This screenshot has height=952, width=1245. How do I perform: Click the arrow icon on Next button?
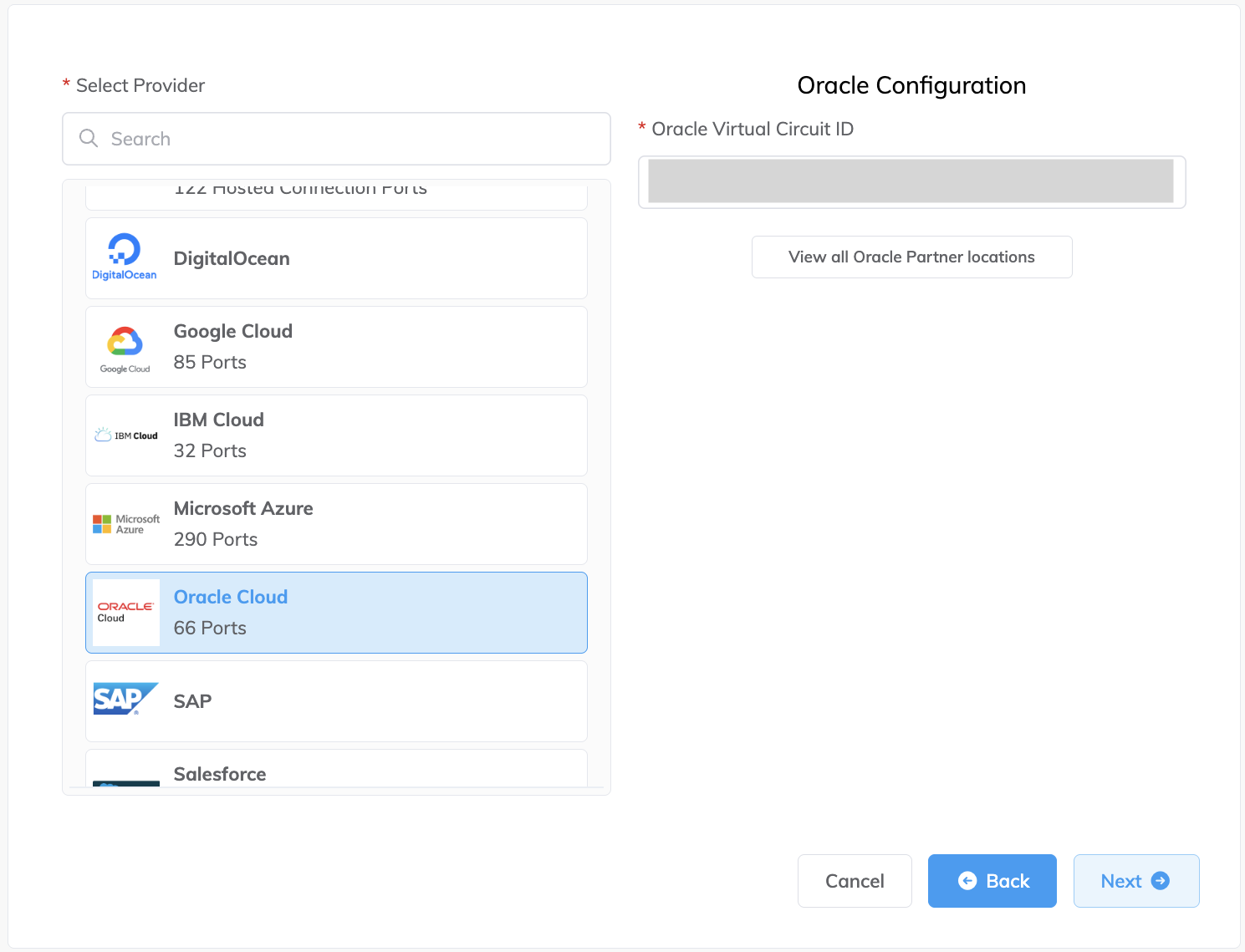(x=1161, y=881)
